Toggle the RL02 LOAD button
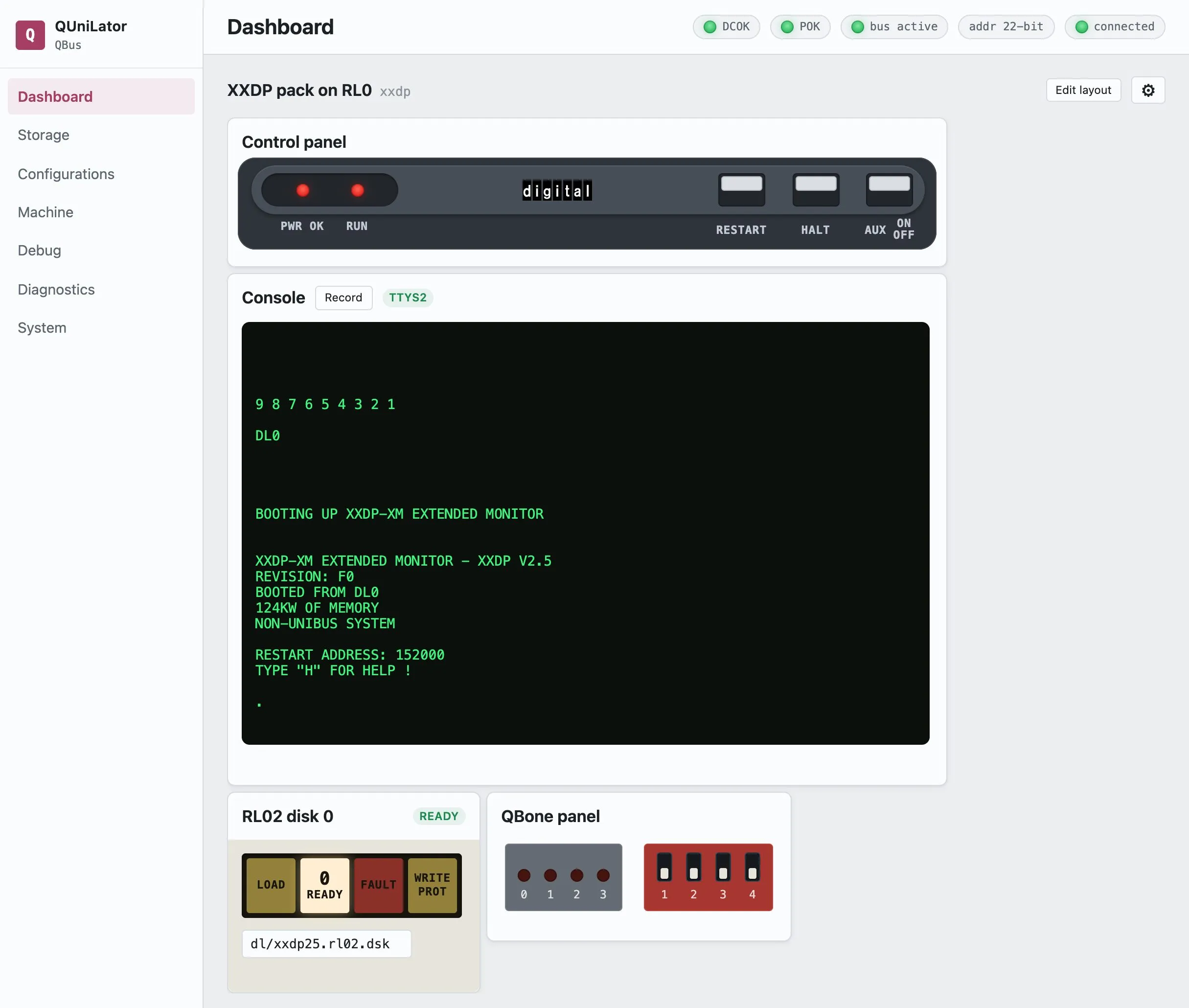 coord(271,885)
